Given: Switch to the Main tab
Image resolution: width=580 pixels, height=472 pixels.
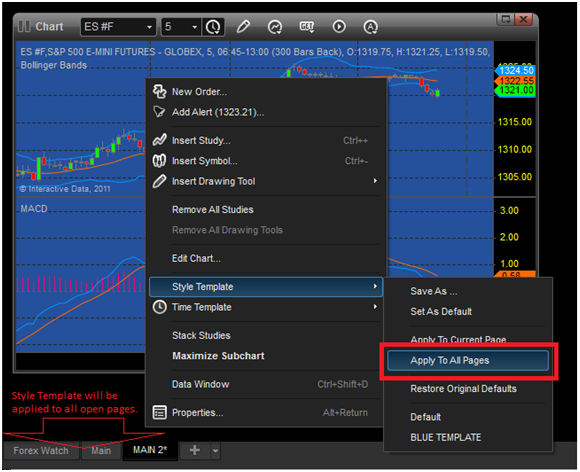Looking at the screenshot, I should point(101,451).
